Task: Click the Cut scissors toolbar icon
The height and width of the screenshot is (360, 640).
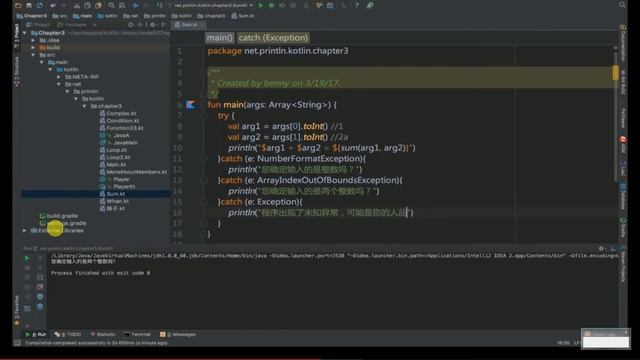Action: [x=76, y=5]
